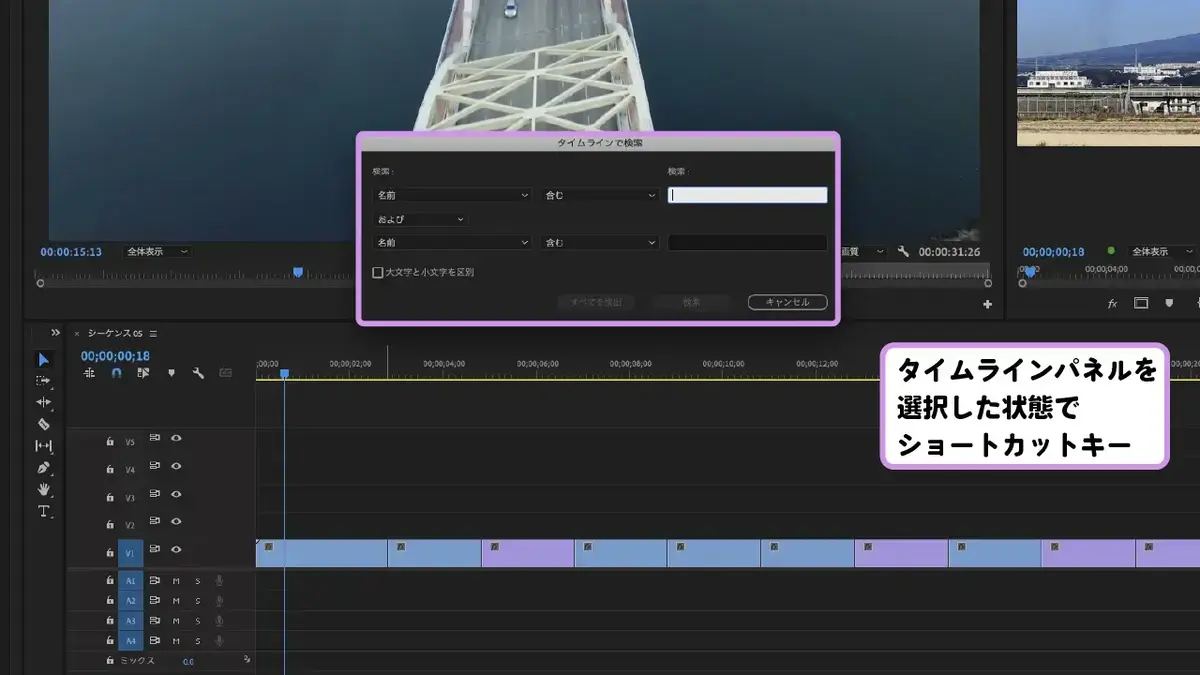The image size is (1200, 675).
Task: Click the キャンセル button
Action: (x=787, y=302)
